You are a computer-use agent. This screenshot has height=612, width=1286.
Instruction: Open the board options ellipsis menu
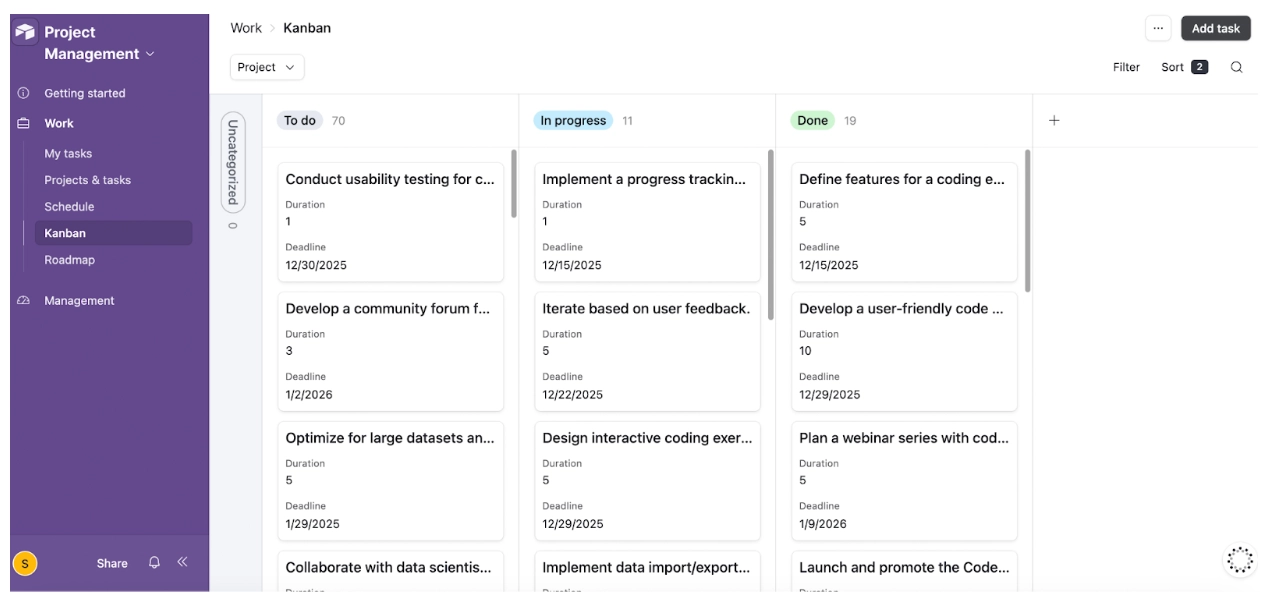[1158, 28]
